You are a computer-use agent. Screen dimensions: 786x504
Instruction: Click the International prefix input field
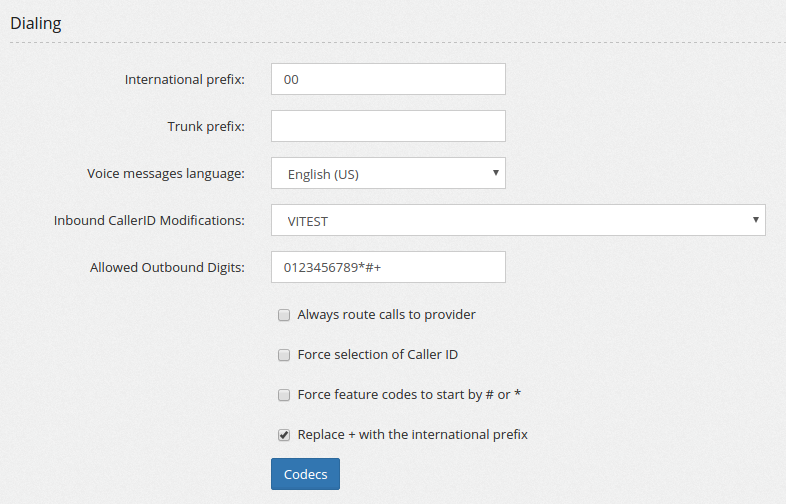pos(388,79)
